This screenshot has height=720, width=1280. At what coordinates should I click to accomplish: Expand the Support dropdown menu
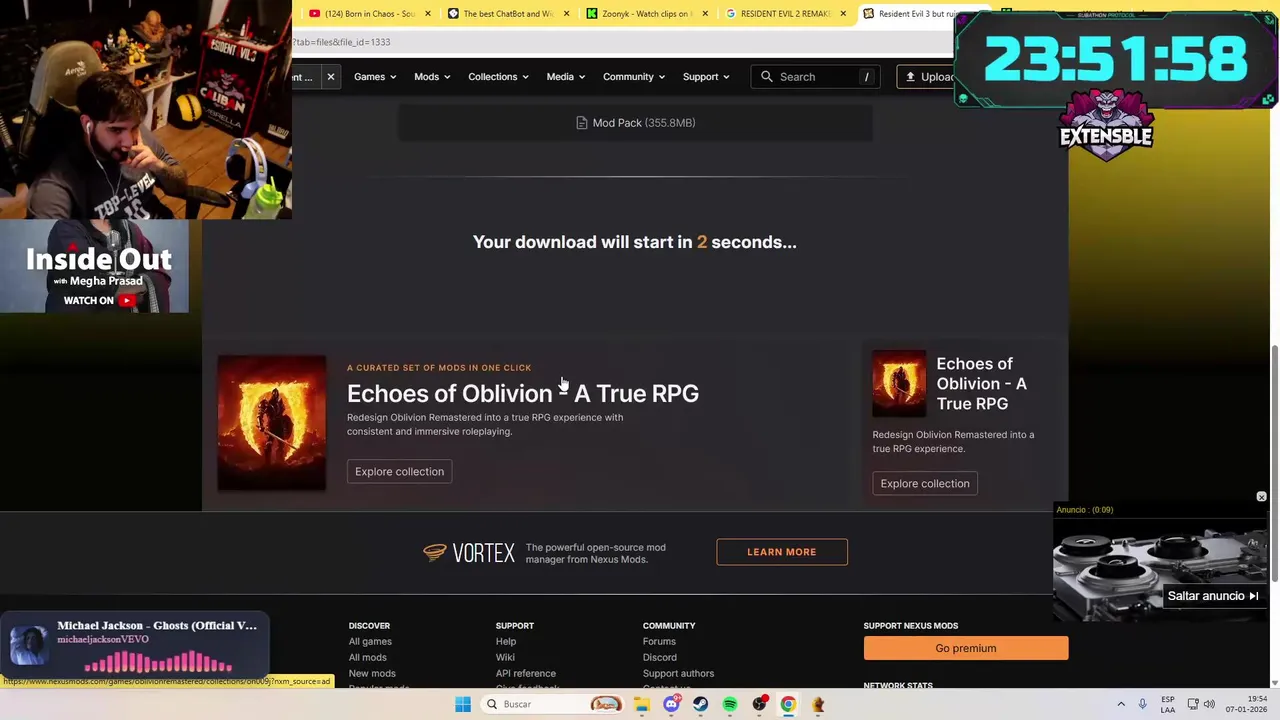point(706,77)
